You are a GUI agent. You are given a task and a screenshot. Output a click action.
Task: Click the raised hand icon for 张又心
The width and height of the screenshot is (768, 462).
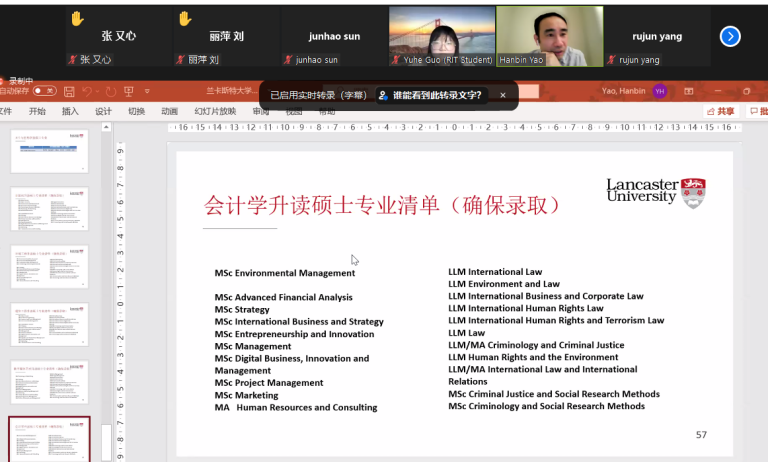(77, 18)
